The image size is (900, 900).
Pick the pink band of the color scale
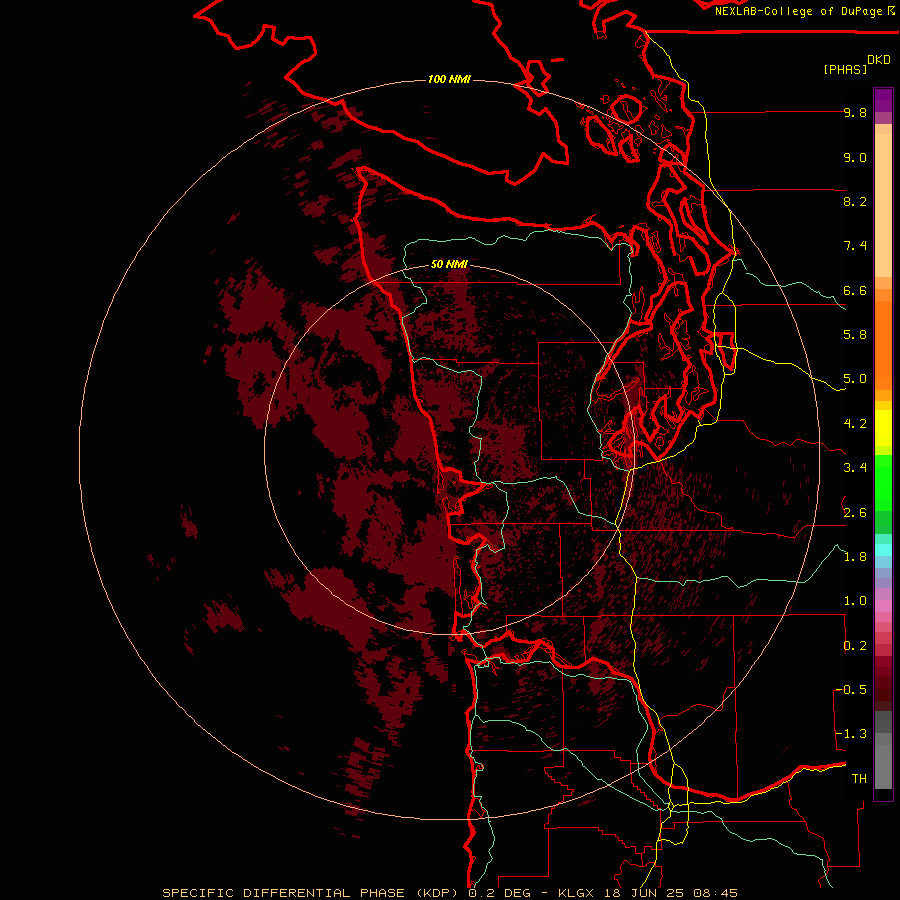[x=883, y=606]
